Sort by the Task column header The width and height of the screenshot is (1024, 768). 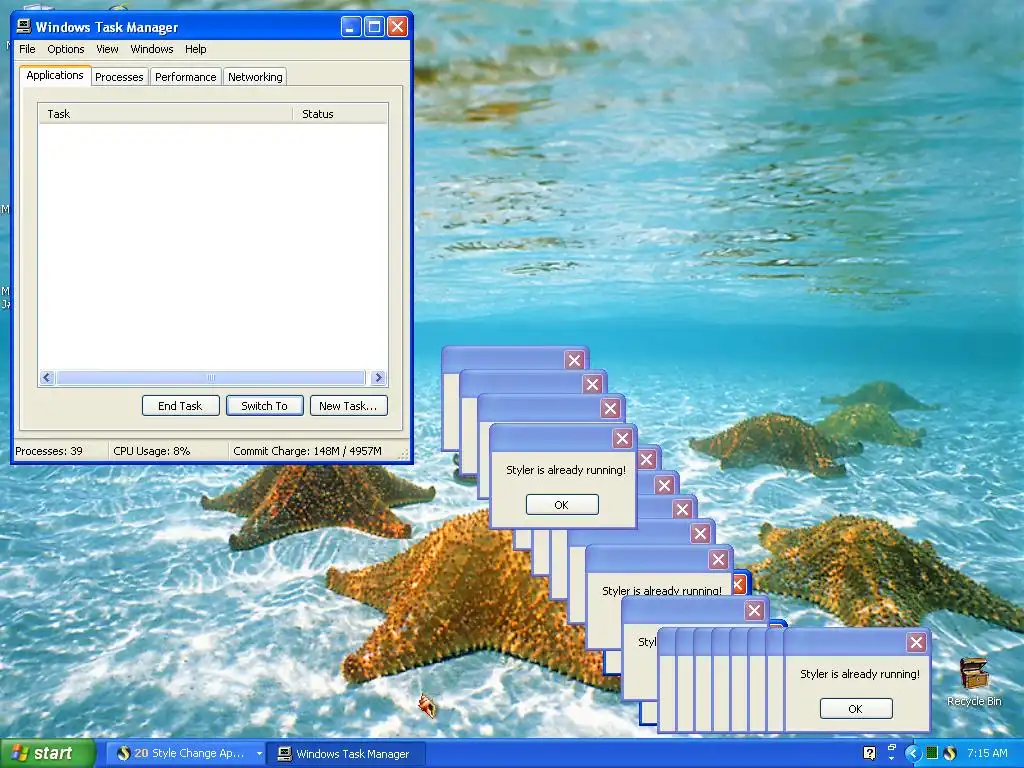(x=165, y=114)
